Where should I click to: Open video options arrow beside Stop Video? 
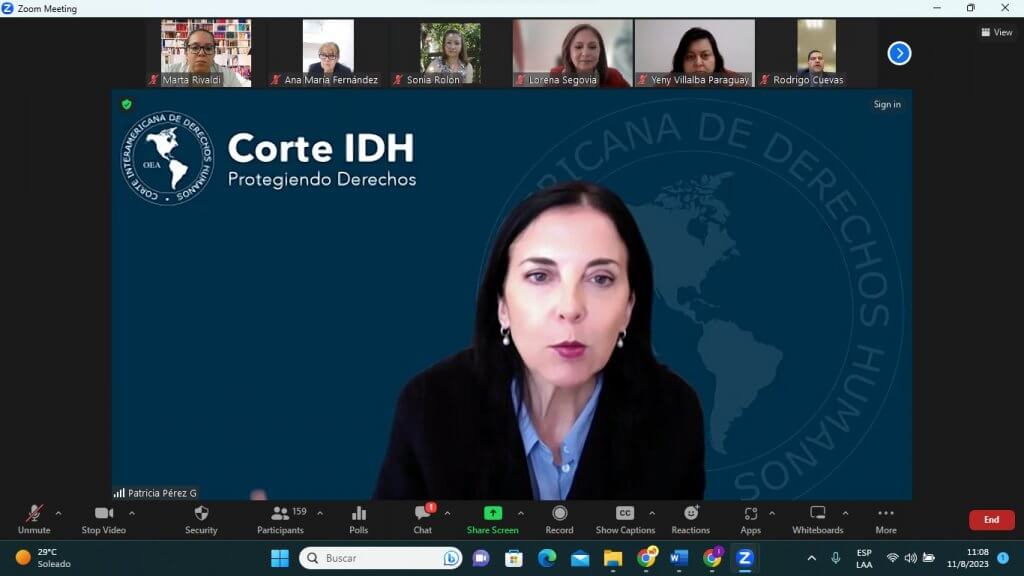click(x=132, y=513)
